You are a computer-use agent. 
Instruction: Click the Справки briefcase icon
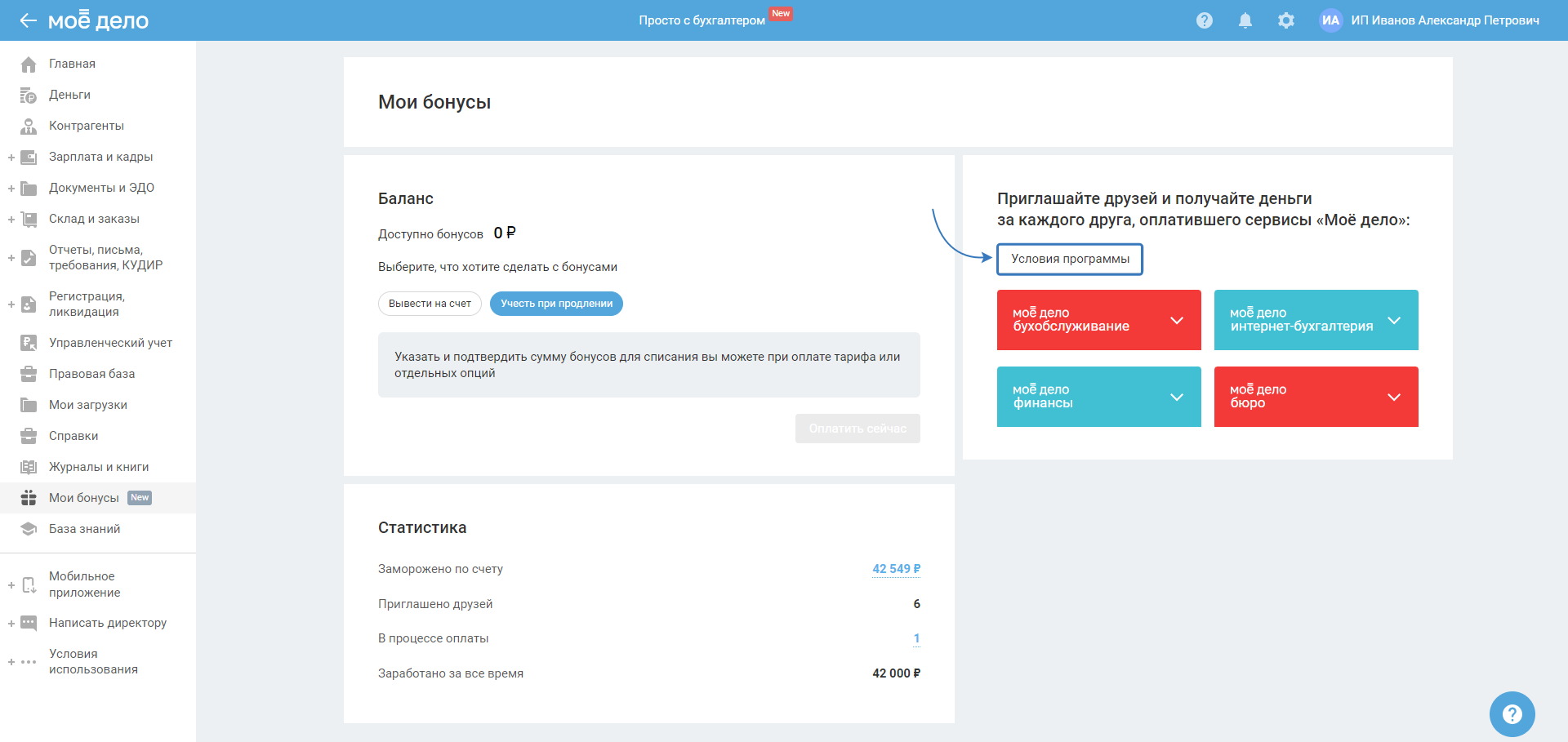click(x=29, y=437)
